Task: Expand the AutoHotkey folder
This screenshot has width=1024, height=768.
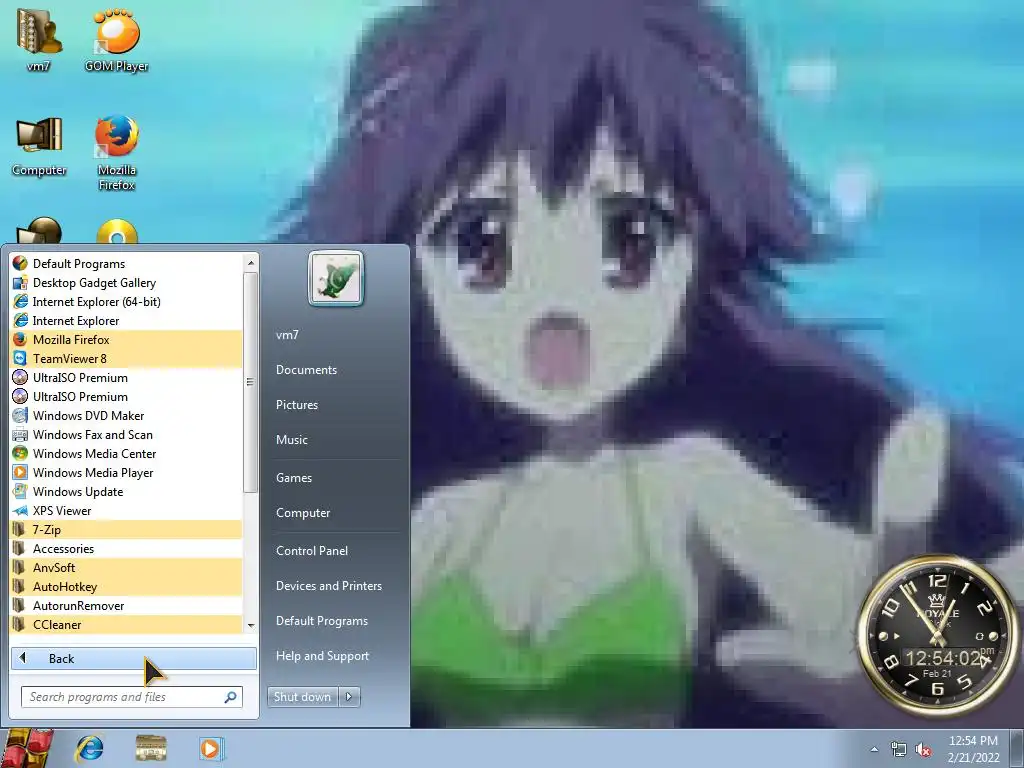Action: tap(127, 586)
